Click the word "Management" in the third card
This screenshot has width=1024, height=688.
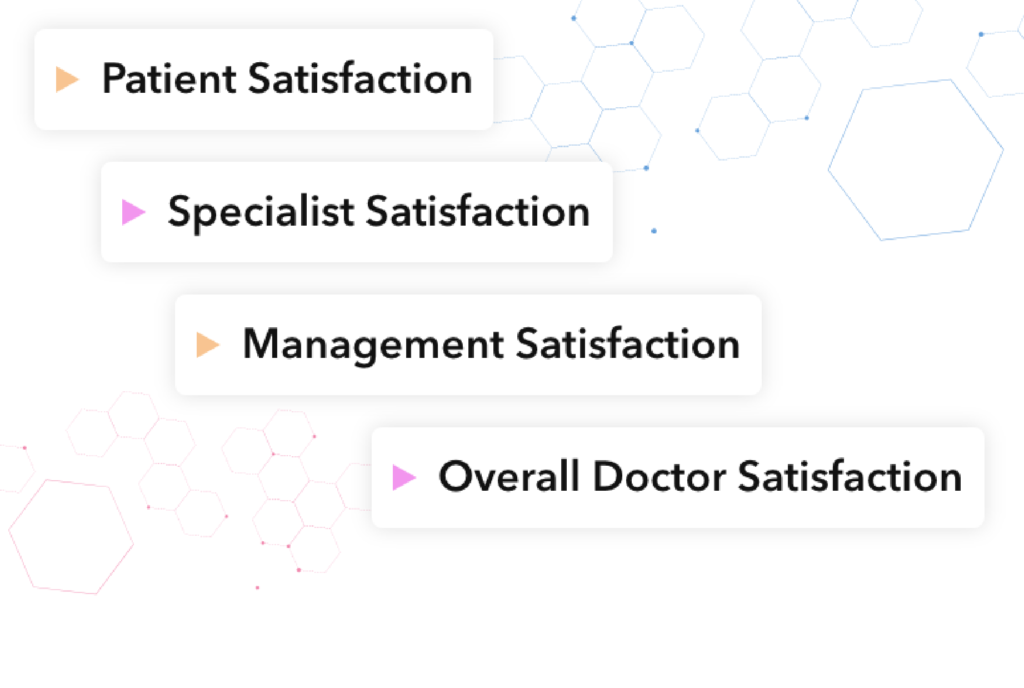click(x=374, y=345)
